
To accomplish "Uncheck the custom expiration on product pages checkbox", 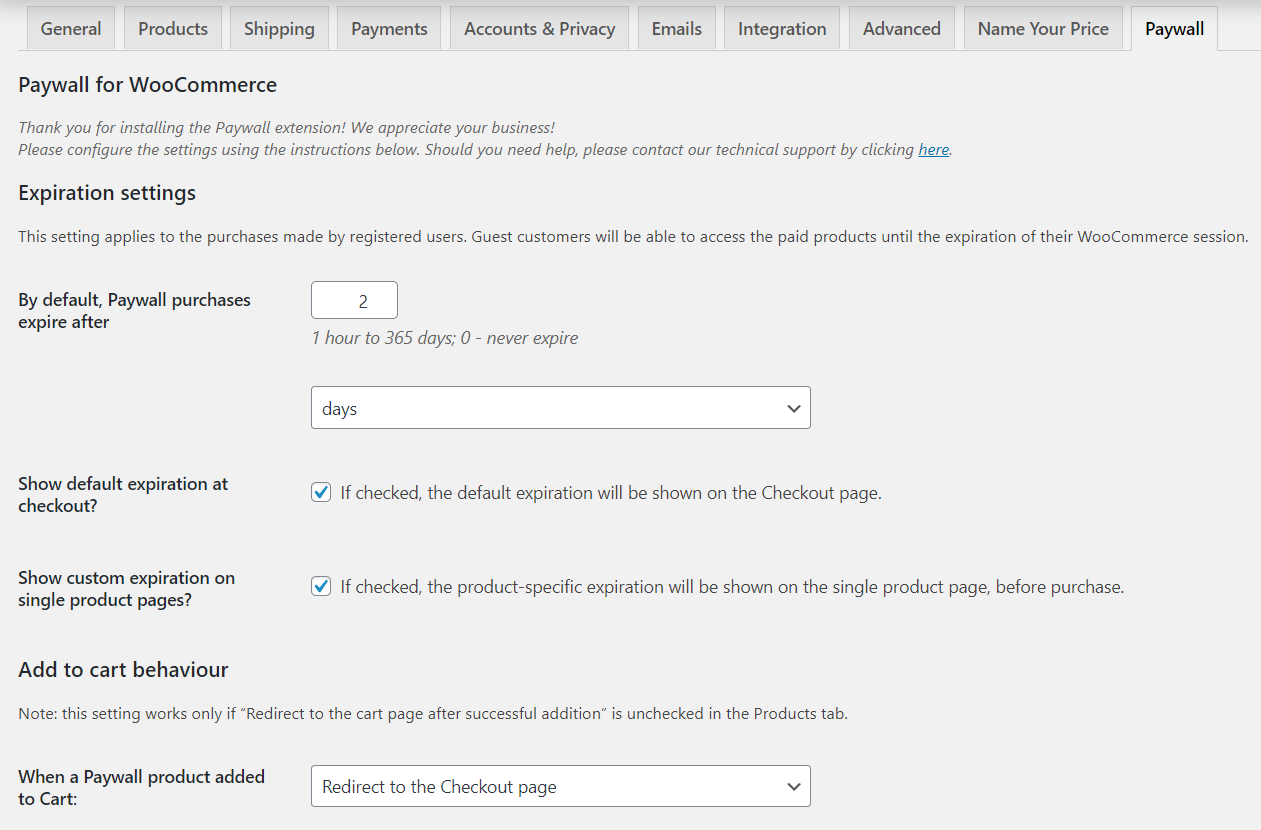I will (321, 586).
